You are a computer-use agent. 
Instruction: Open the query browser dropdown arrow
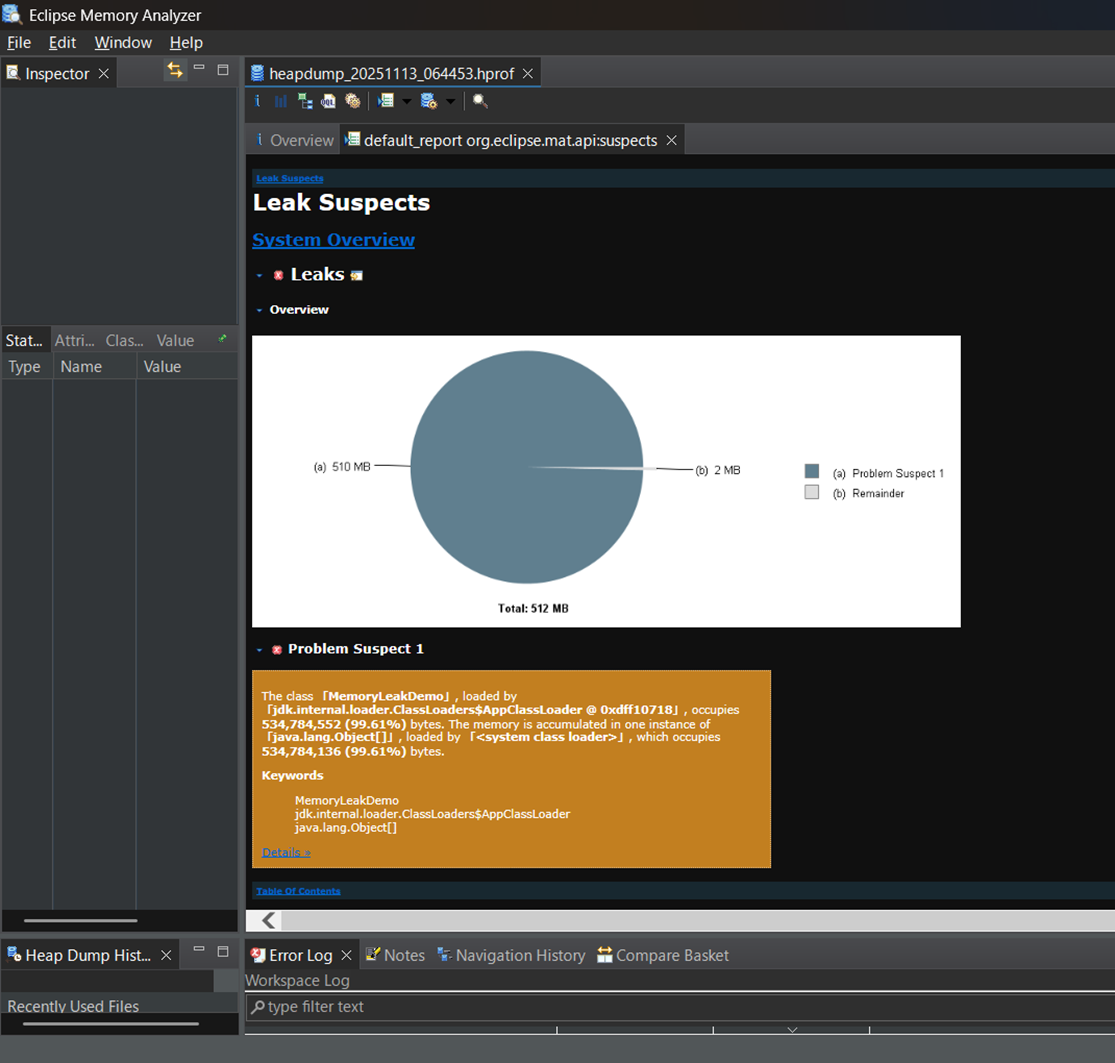[x=451, y=101]
